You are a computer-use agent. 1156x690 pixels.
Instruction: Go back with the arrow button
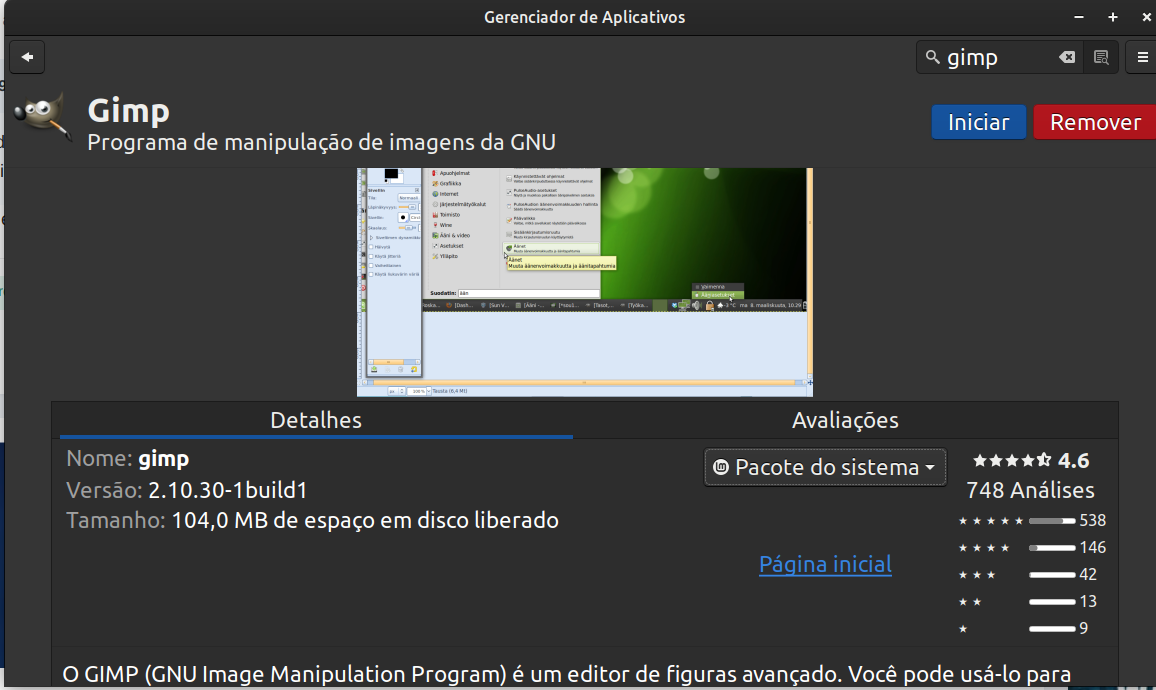[27, 57]
